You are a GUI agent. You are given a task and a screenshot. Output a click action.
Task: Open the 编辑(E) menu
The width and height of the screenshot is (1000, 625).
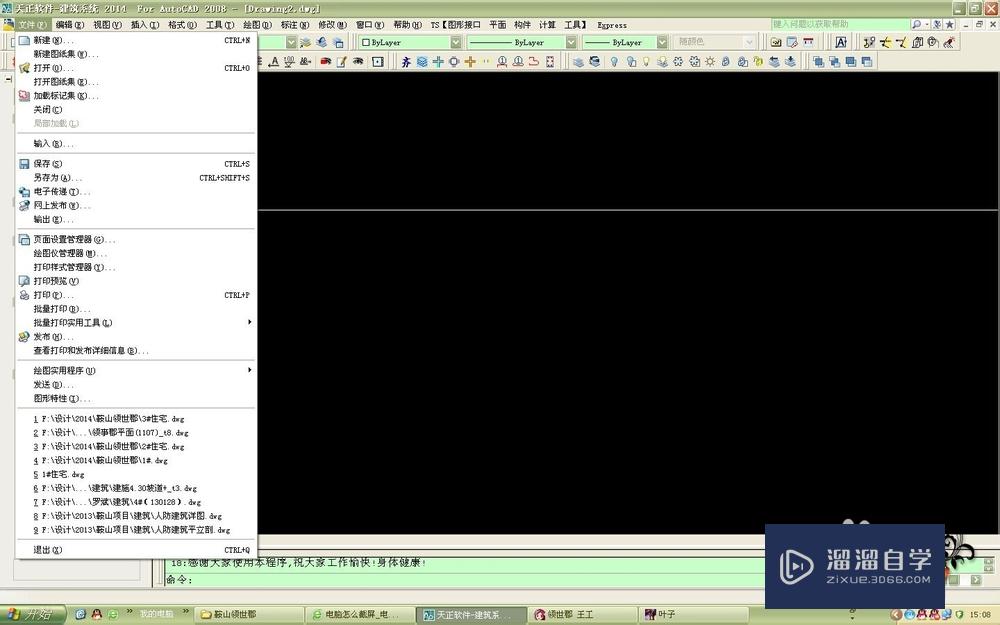70,25
